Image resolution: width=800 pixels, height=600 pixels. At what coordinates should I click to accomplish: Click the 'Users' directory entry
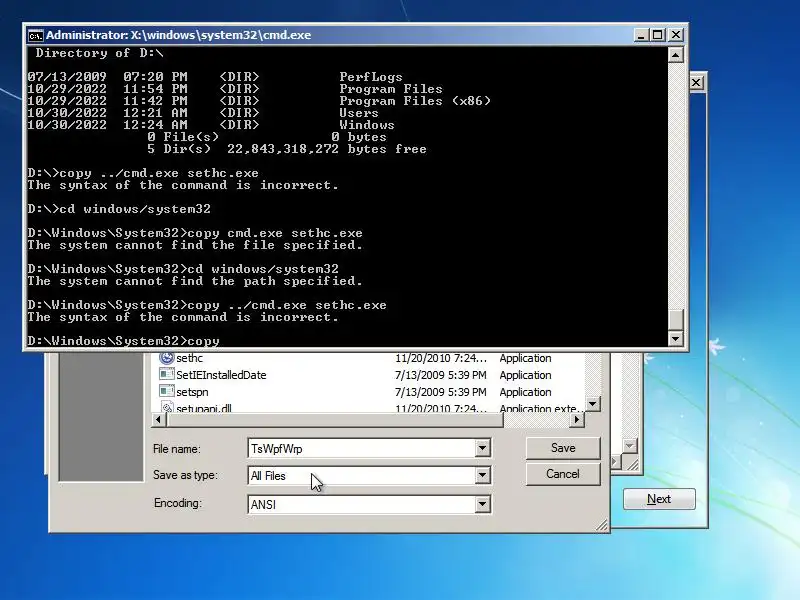pyautogui.click(x=359, y=113)
